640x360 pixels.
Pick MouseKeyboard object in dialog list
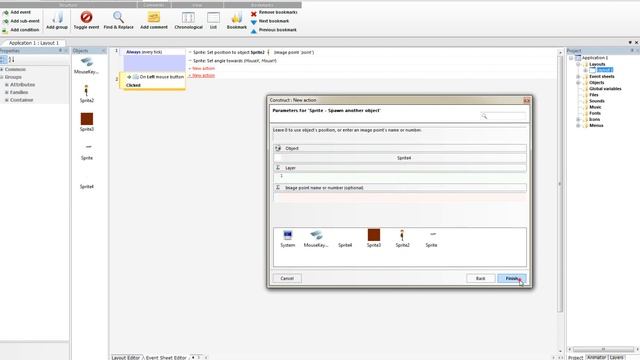[x=316, y=238]
